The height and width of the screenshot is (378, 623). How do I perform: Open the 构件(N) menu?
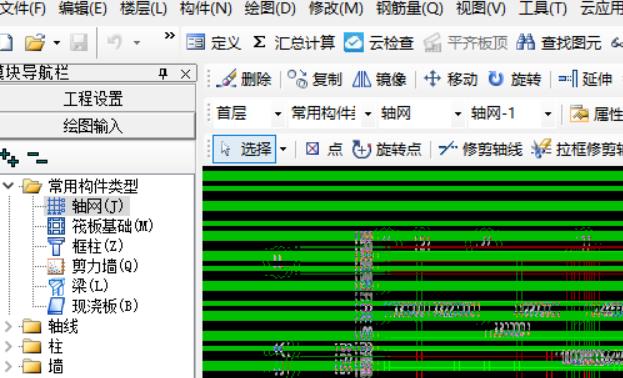tap(206, 8)
